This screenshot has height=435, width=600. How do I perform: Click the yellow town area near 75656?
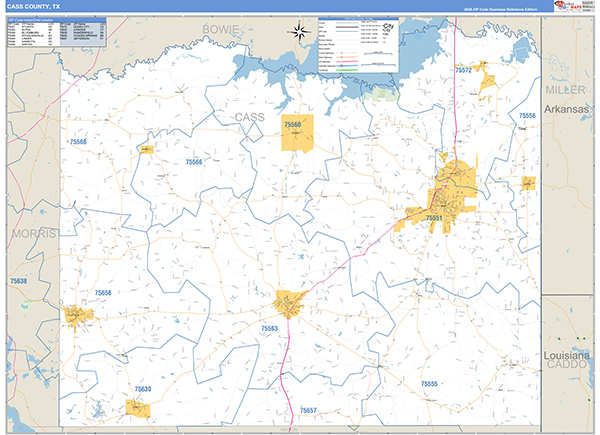click(78, 317)
